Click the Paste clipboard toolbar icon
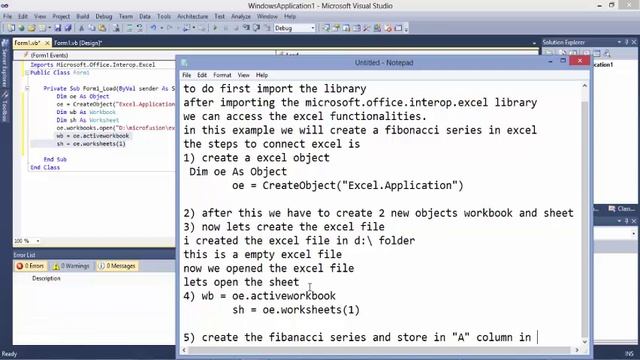 coord(102,28)
